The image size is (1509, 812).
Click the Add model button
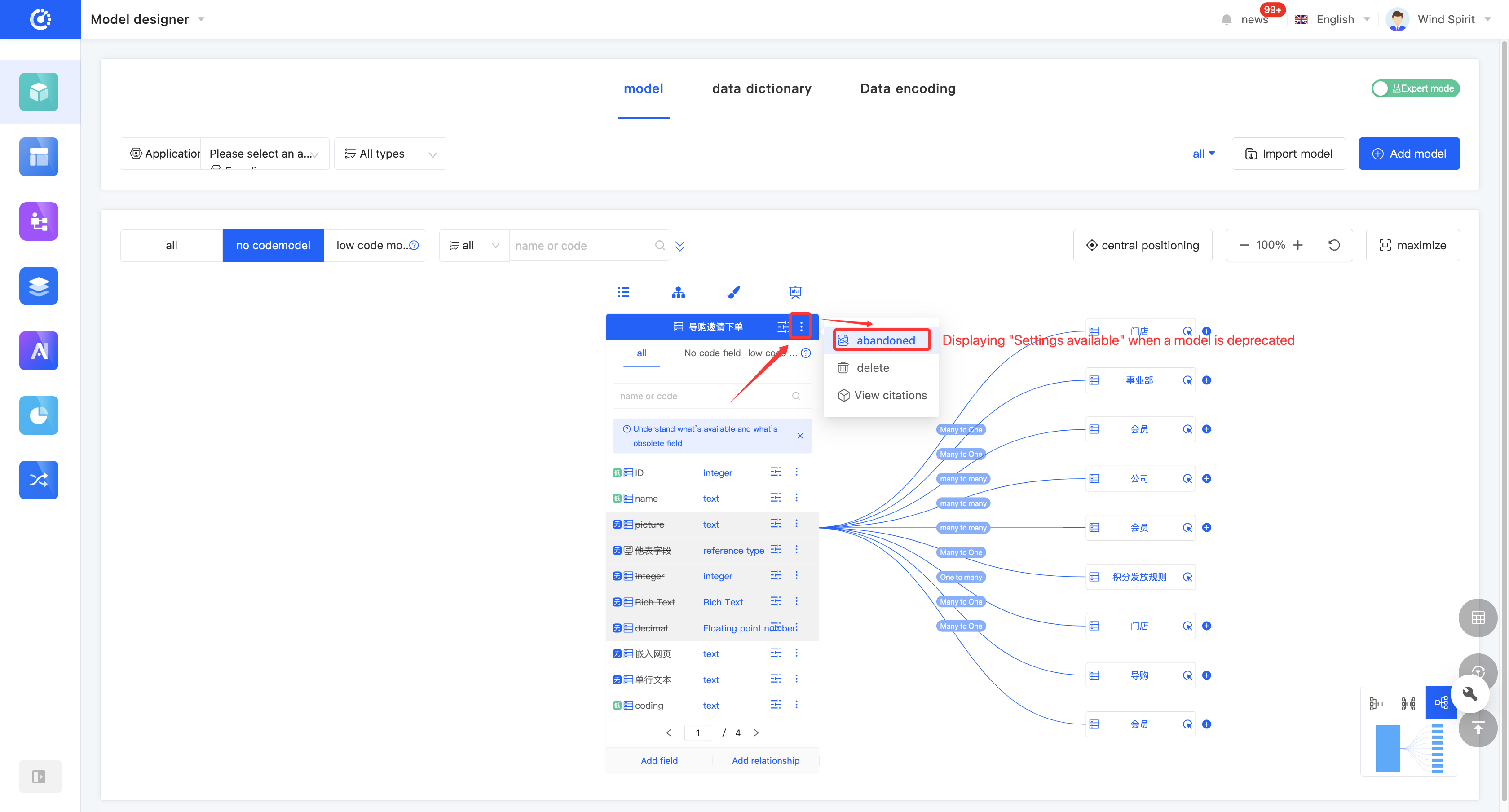point(1409,154)
